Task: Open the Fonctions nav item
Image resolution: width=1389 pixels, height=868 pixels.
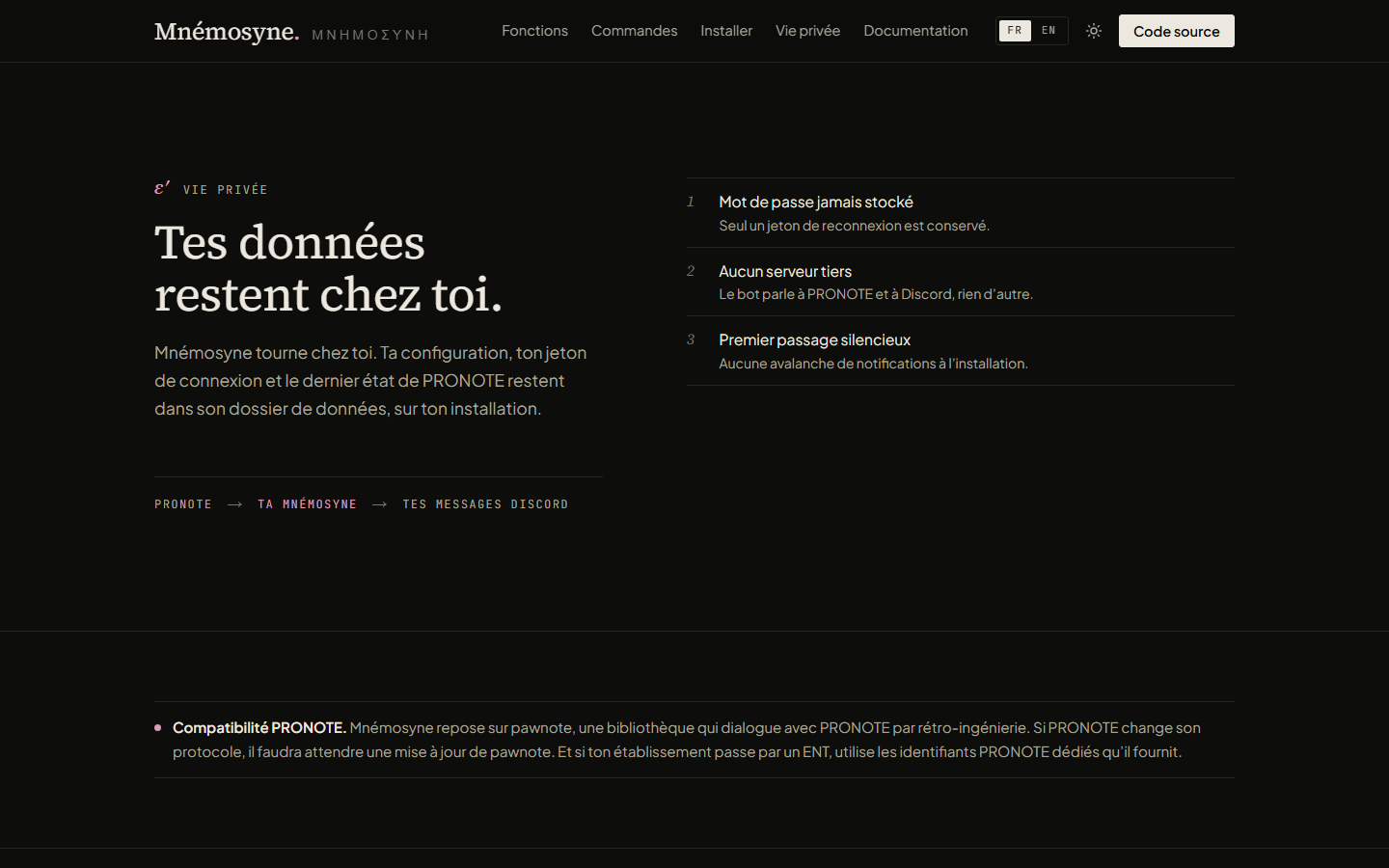Action: point(534,31)
